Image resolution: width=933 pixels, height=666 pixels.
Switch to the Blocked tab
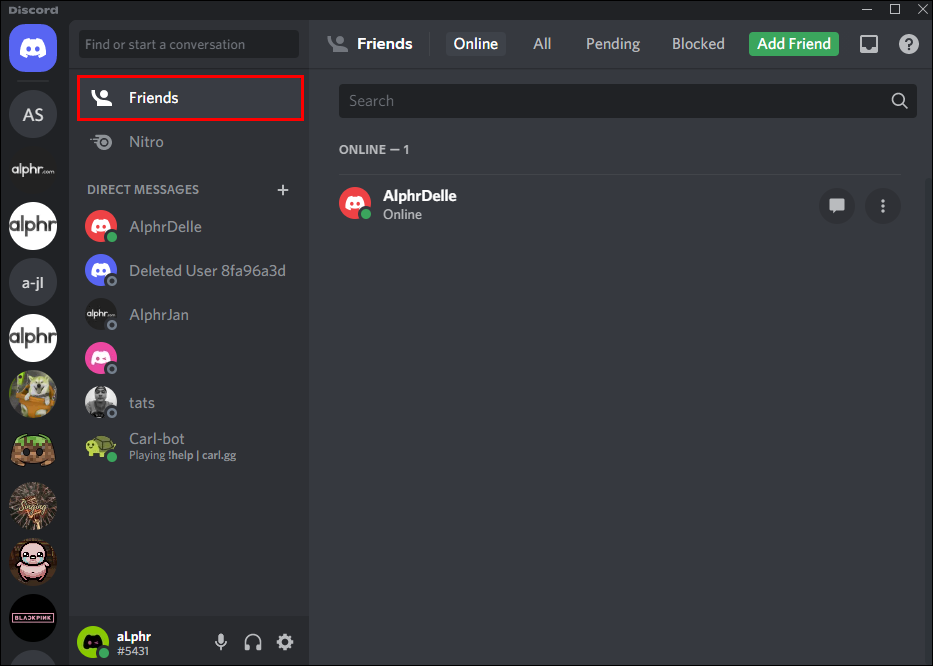pyautogui.click(x=698, y=44)
